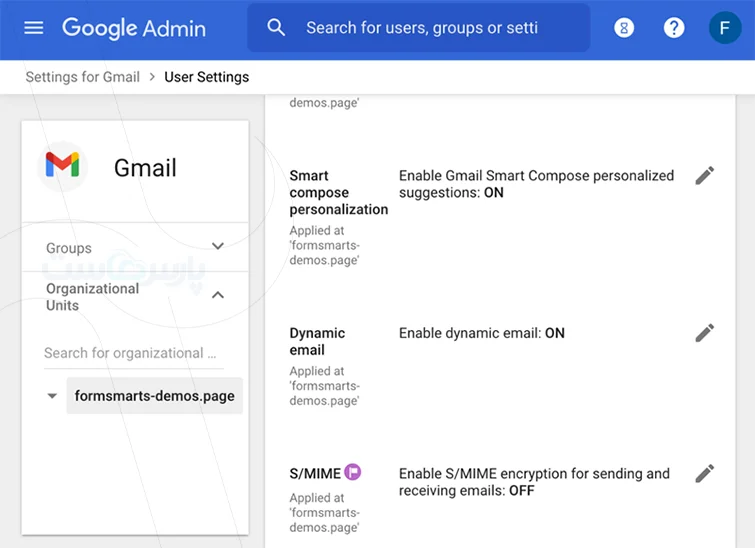Collapse the Organizational Units chevron
Screen dimensions: 755x548
tap(218, 295)
